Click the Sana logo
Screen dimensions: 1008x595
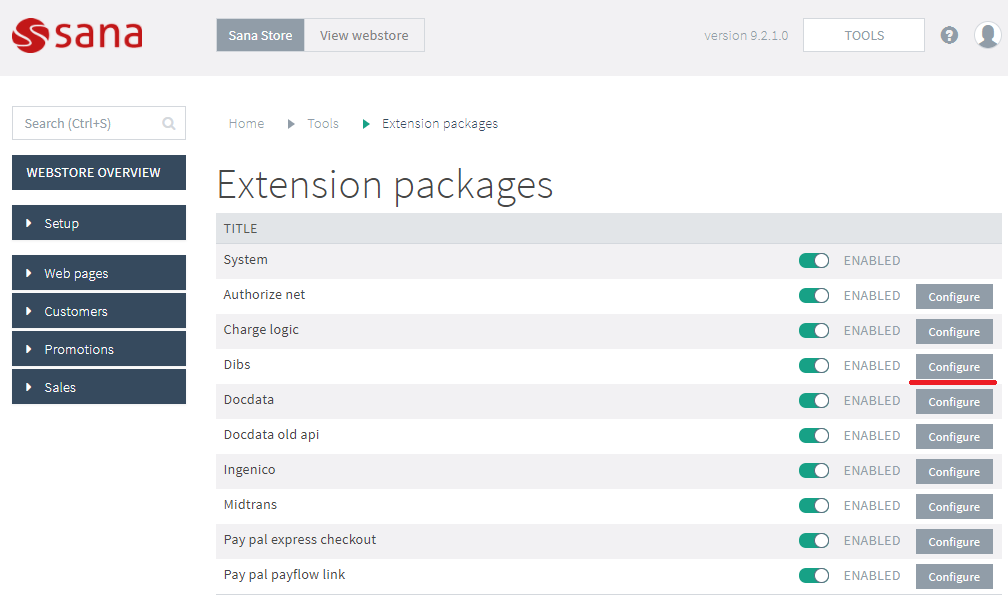[77, 35]
